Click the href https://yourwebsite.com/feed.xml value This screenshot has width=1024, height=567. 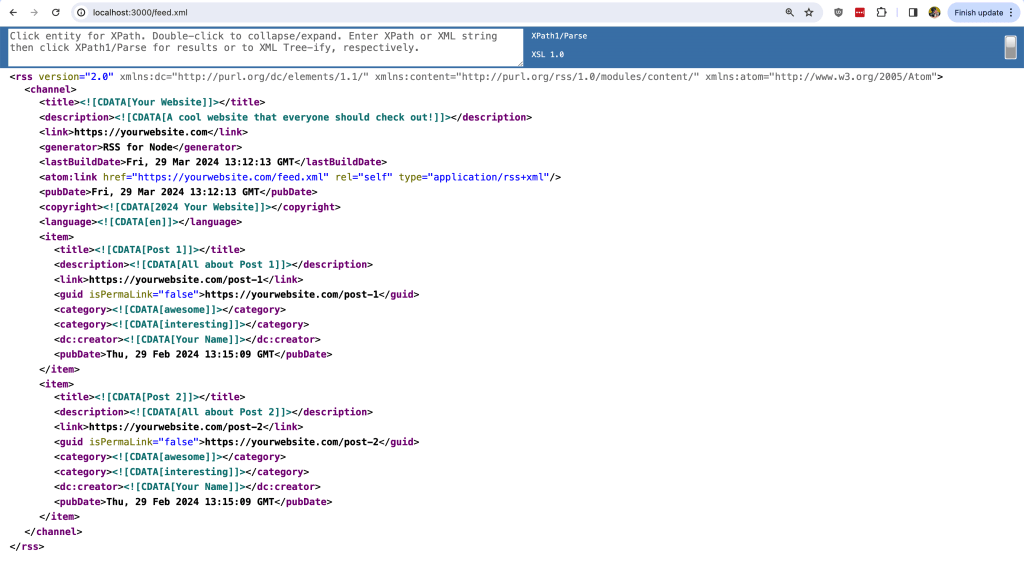coord(231,177)
